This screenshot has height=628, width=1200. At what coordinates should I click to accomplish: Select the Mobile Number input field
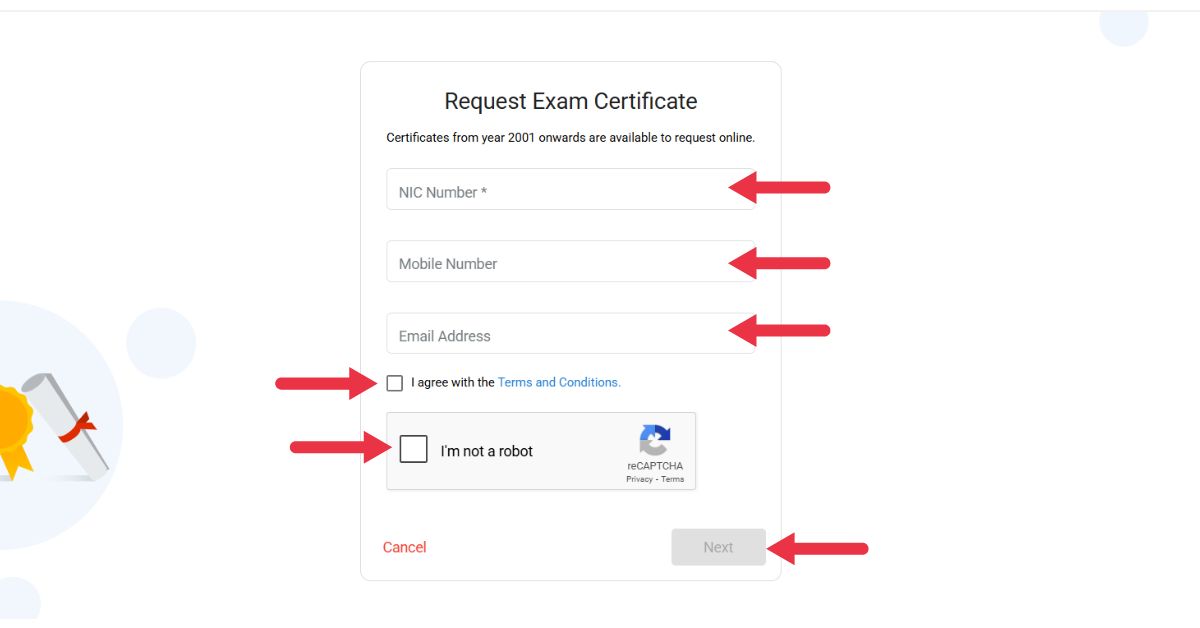(571, 261)
